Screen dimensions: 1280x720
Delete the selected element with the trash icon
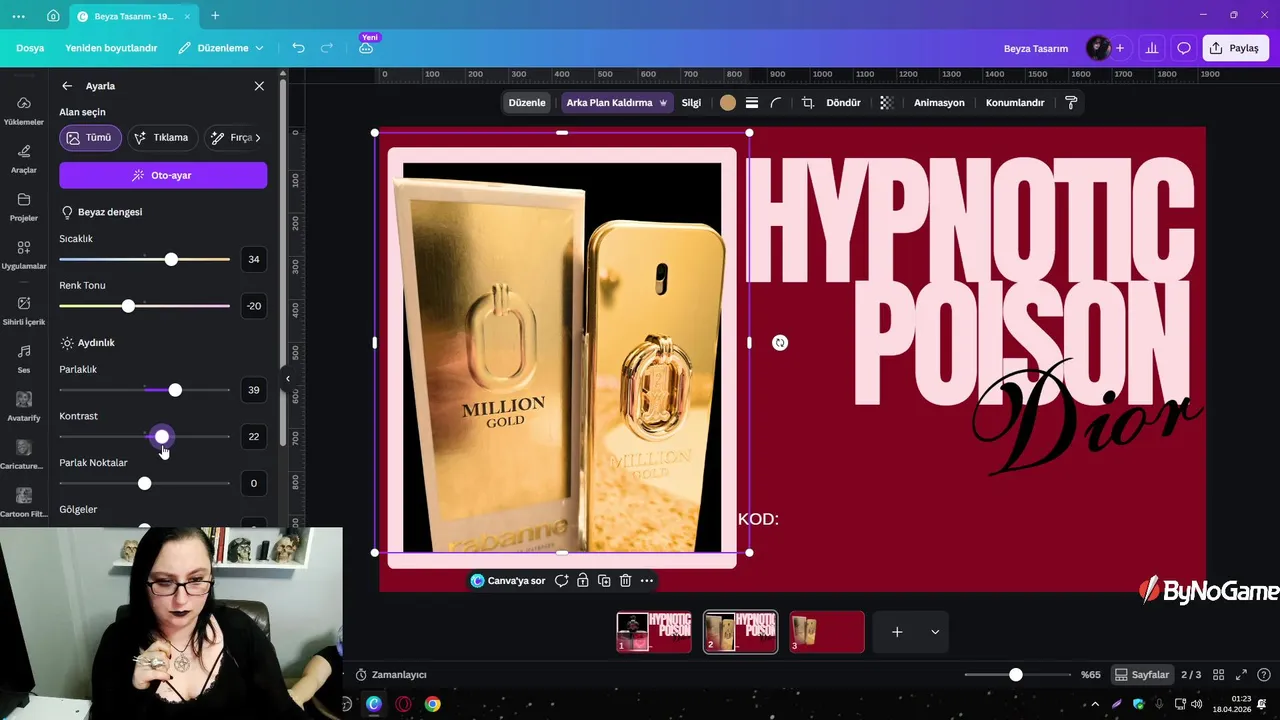coord(625,580)
